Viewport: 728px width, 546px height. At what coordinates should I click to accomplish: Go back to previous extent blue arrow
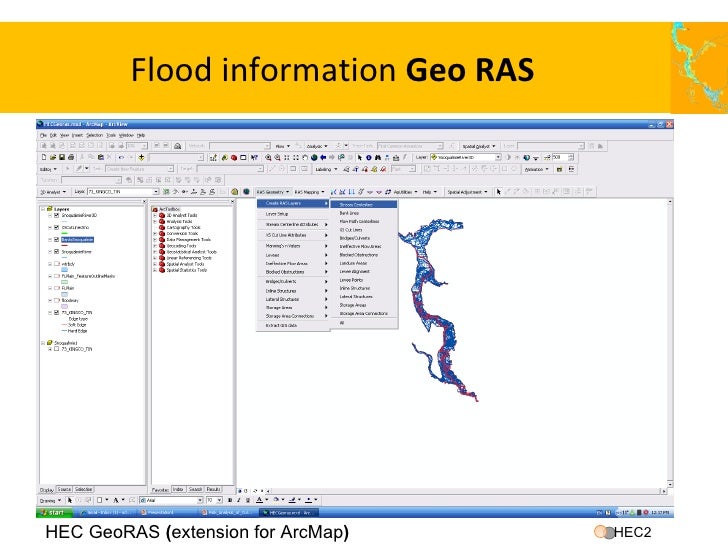pyautogui.click(x=323, y=157)
